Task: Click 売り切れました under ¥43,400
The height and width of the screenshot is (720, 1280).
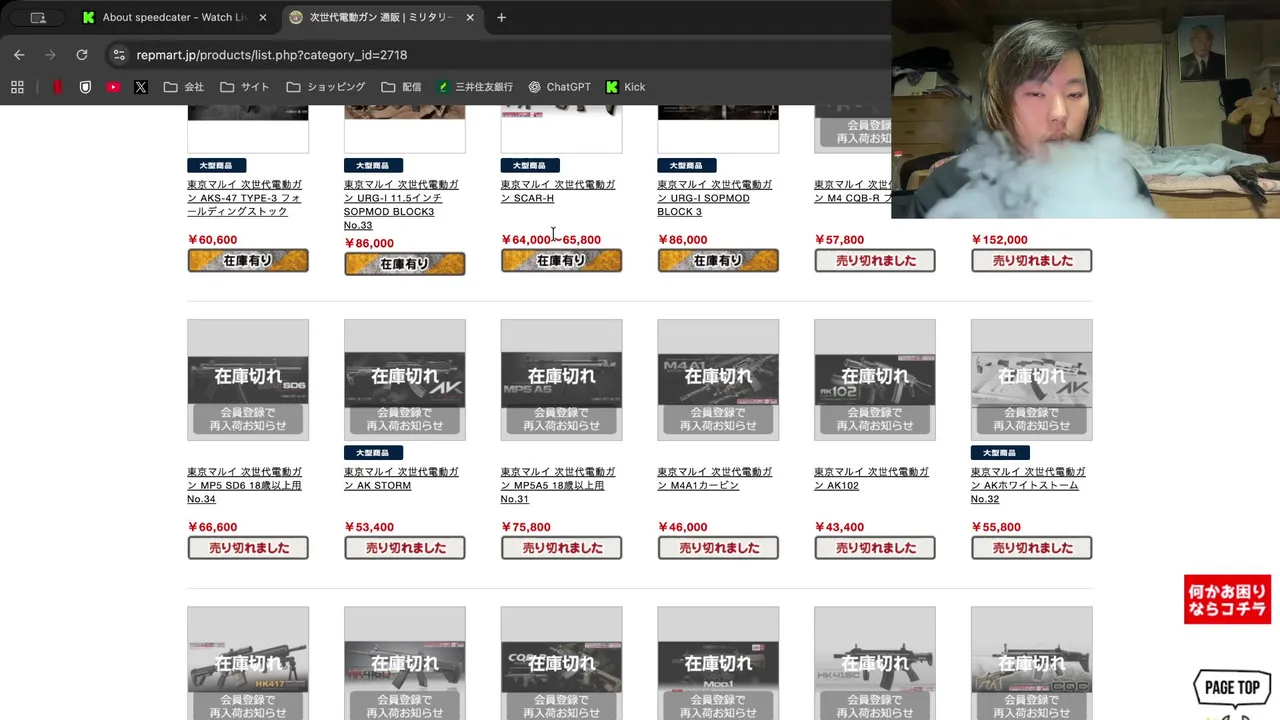Action: pyautogui.click(x=875, y=548)
